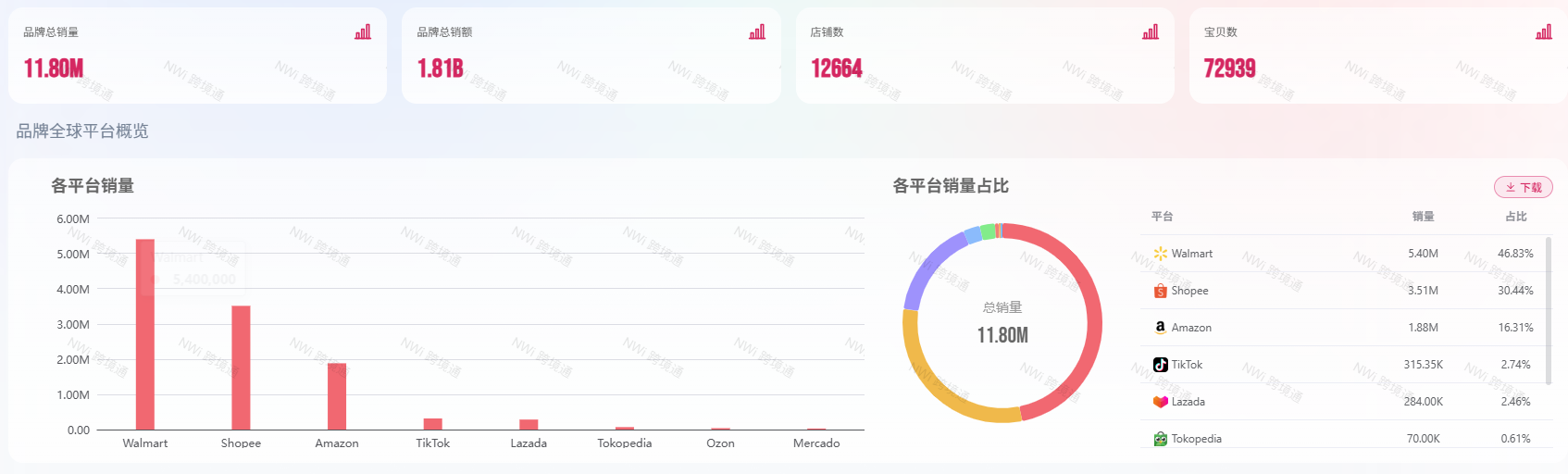
Task: Click the Lazada heart logo icon
Action: point(1161,402)
